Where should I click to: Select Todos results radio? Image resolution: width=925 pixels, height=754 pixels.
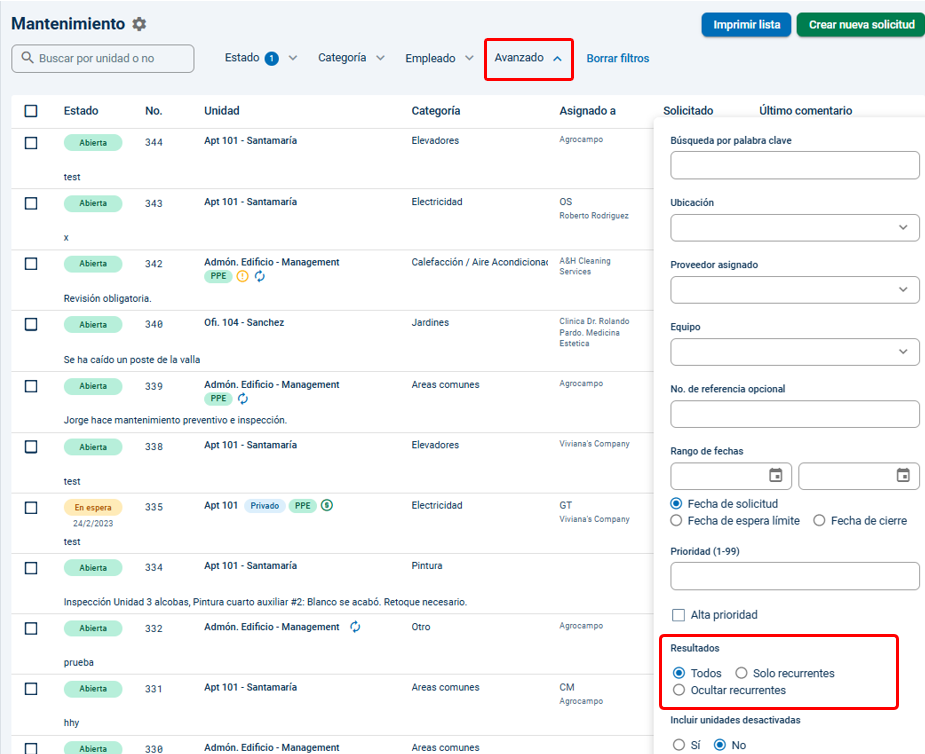(679, 673)
